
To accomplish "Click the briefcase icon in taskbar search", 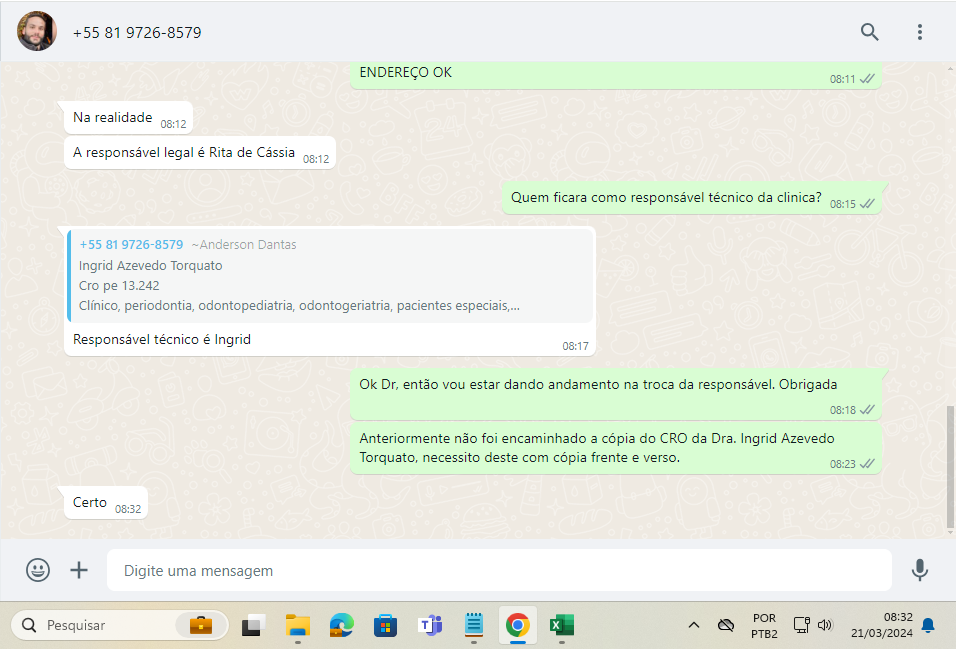I will 201,625.
